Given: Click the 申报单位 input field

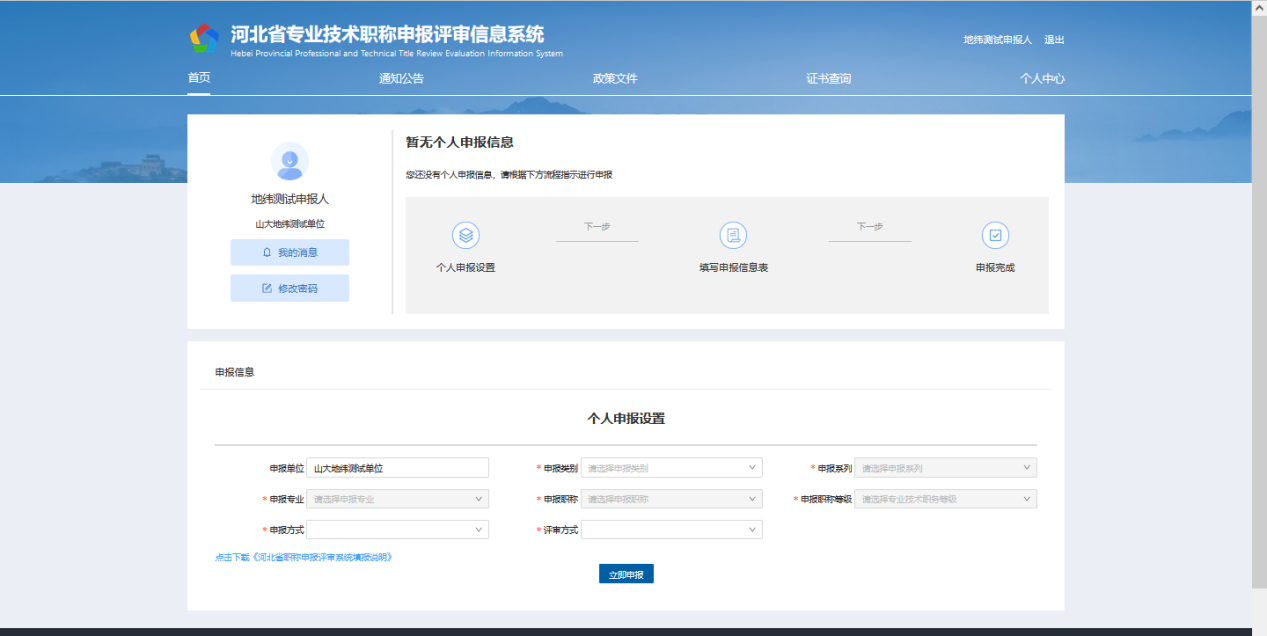Looking at the screenshot, I should click(397, 468).
